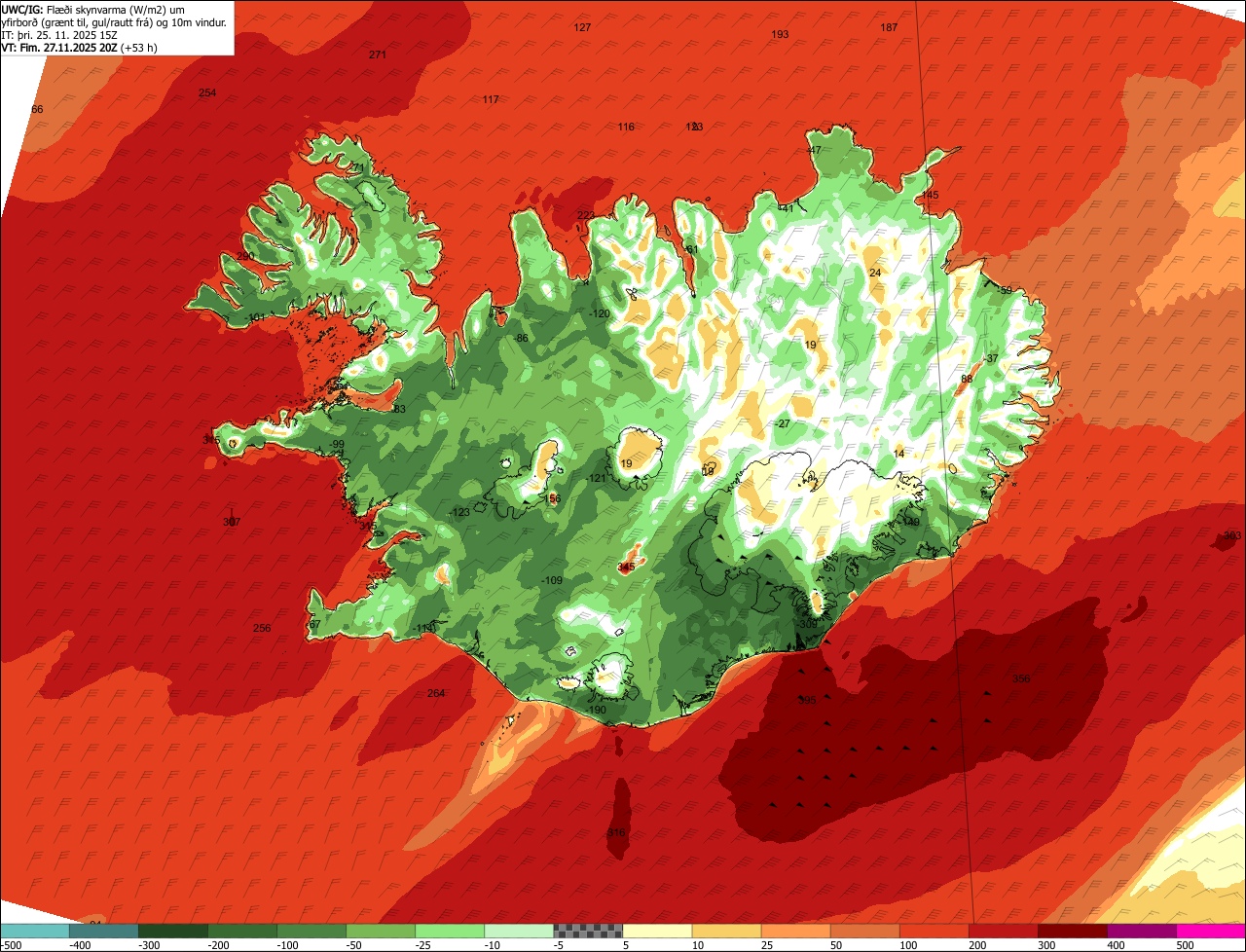Viewport: 1246px width, 952px height.
Task: Click the map value '47' on the northeast peninsula
Action: (x=815, y=150)
